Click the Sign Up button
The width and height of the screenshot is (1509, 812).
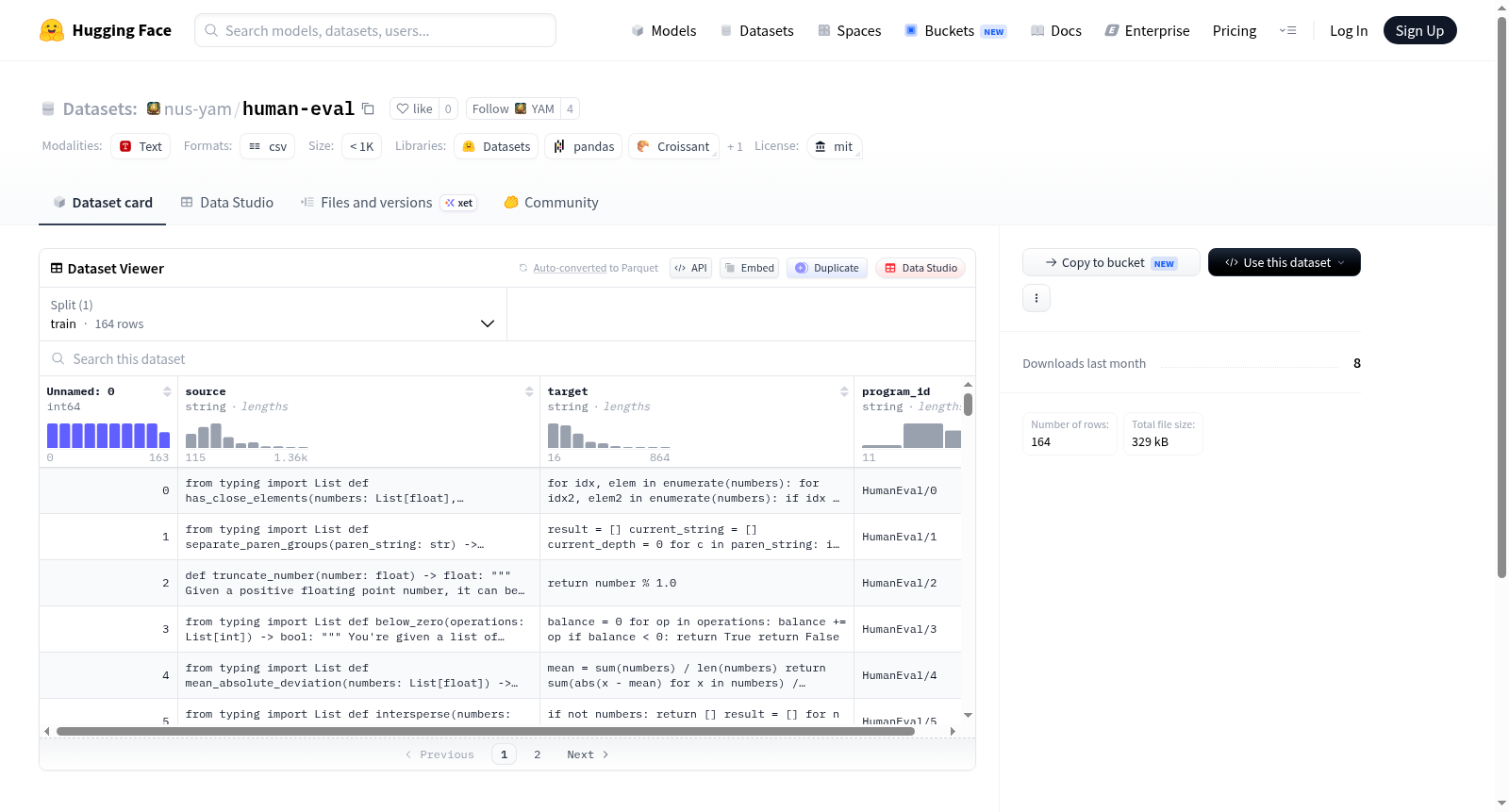[x=1419, y=30]
